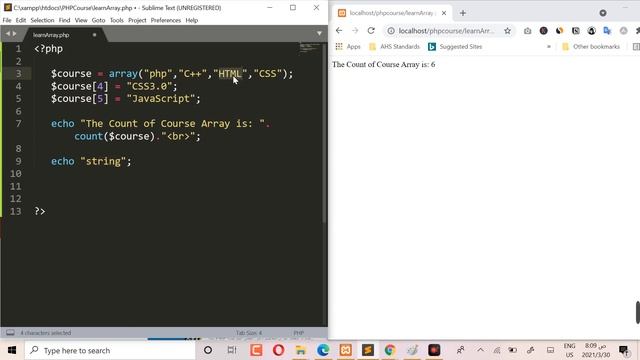Viewport: 640px width, 360px height.
Task: Open Opera browser from the taskbar
Action: point(278,350)
